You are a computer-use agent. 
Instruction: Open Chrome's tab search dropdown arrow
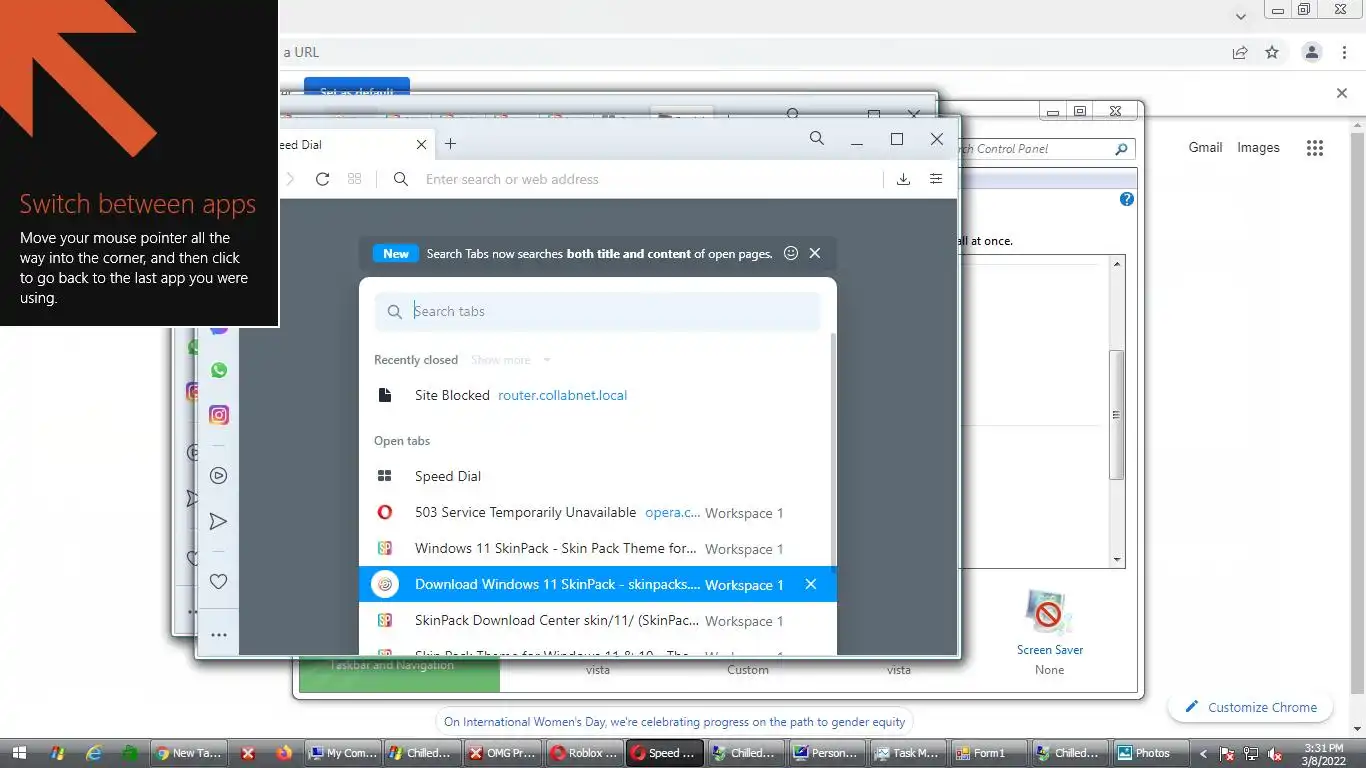pyautogui.click(x=1241, y=17)
